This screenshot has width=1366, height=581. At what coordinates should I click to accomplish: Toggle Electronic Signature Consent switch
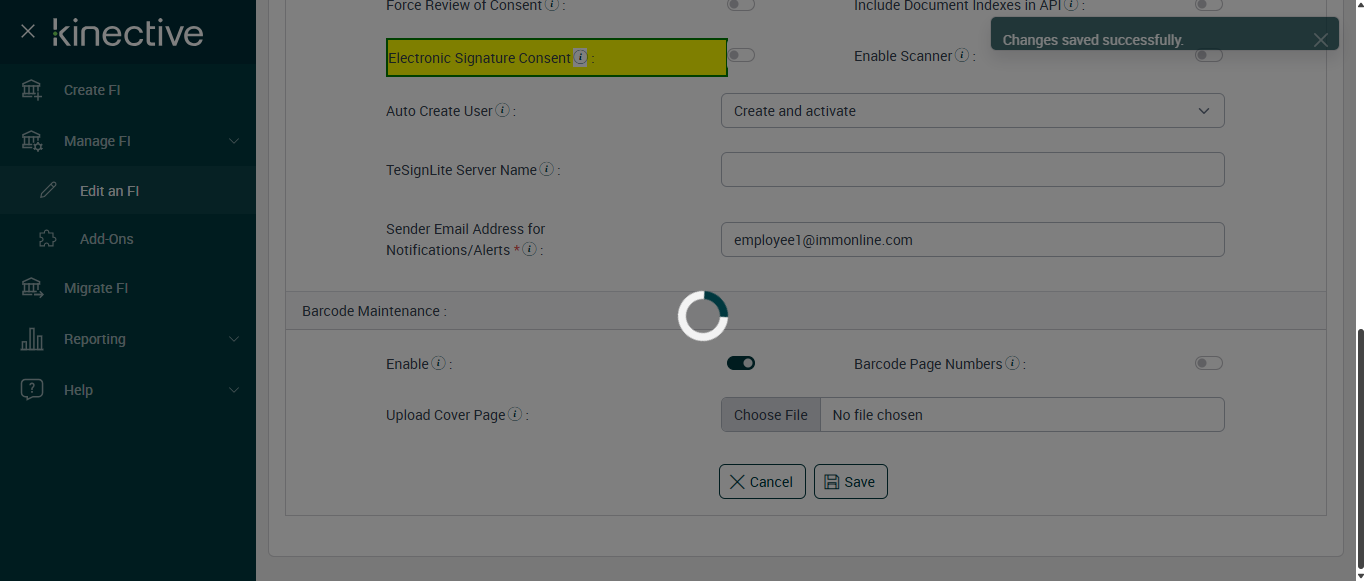pos(741,55)
